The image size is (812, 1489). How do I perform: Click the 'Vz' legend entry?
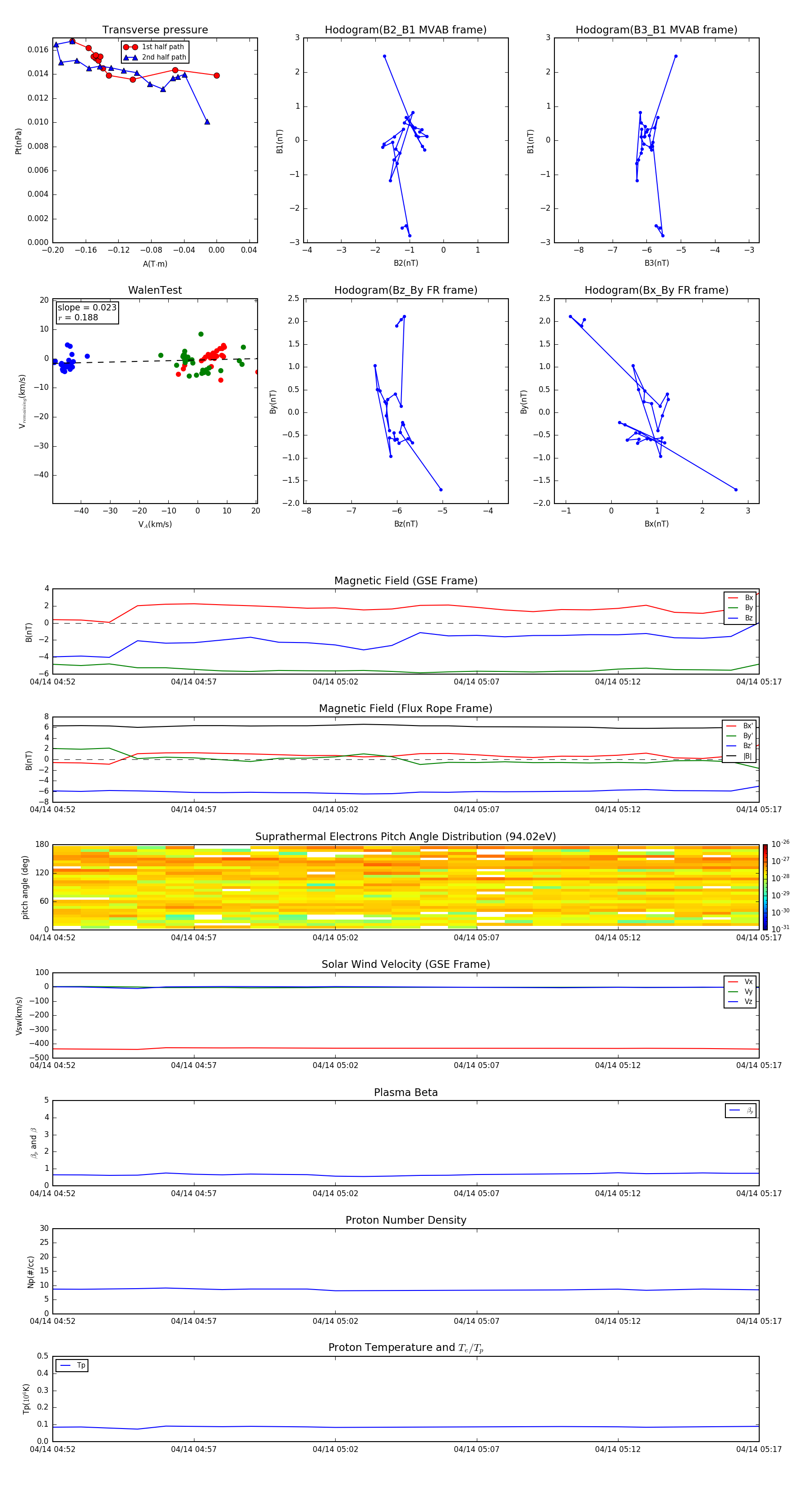click(740, 1002)
